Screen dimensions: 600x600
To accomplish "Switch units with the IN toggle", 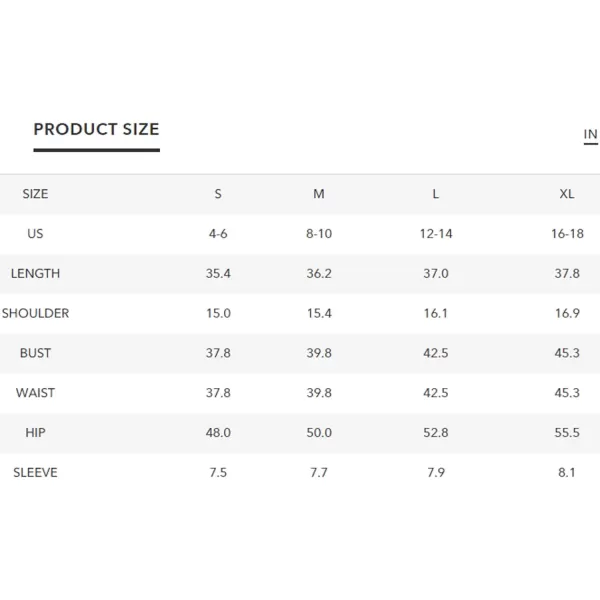I will click(590, 134).
